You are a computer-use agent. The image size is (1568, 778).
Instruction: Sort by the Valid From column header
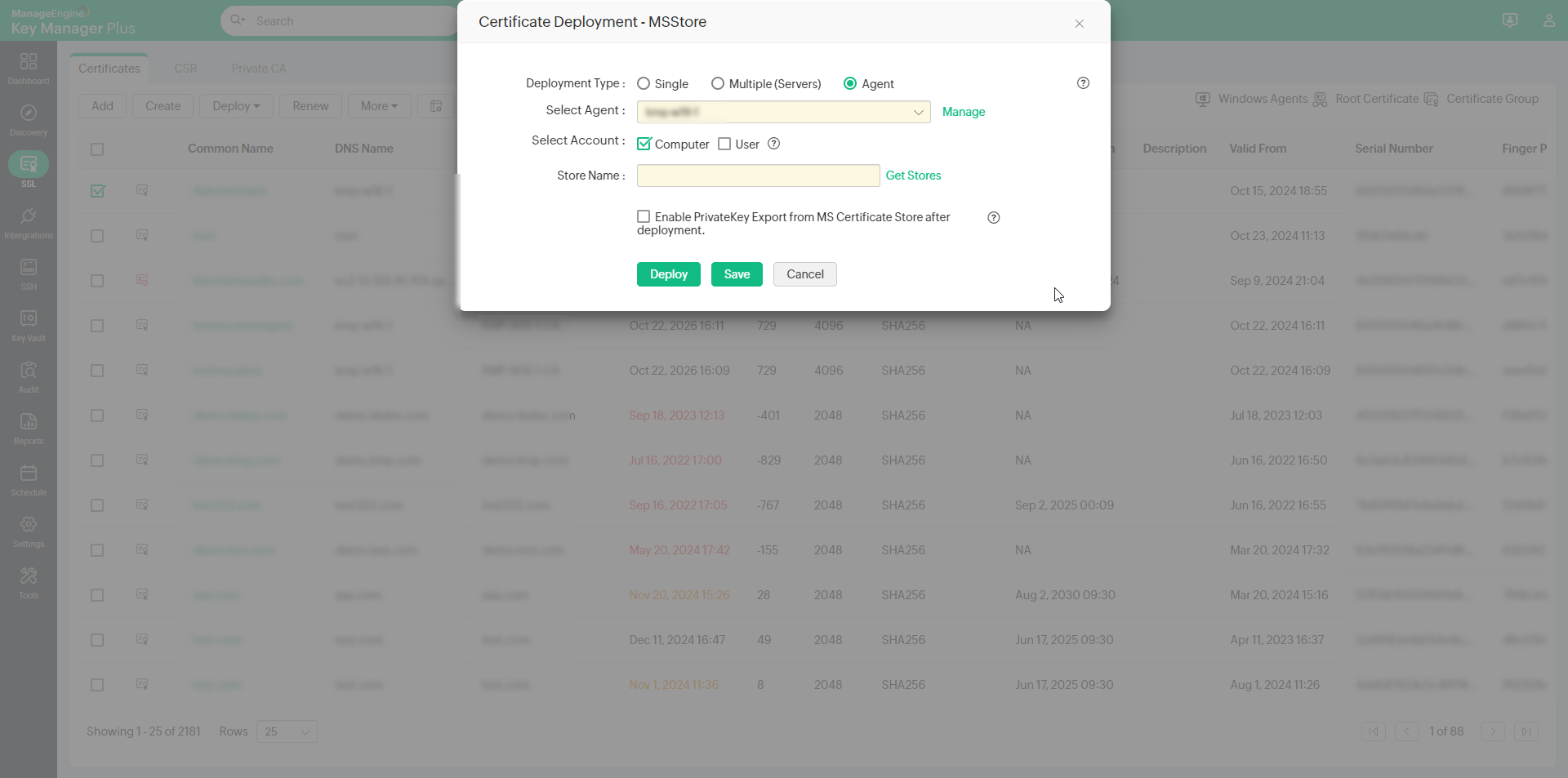click(x=1258, y=149)
